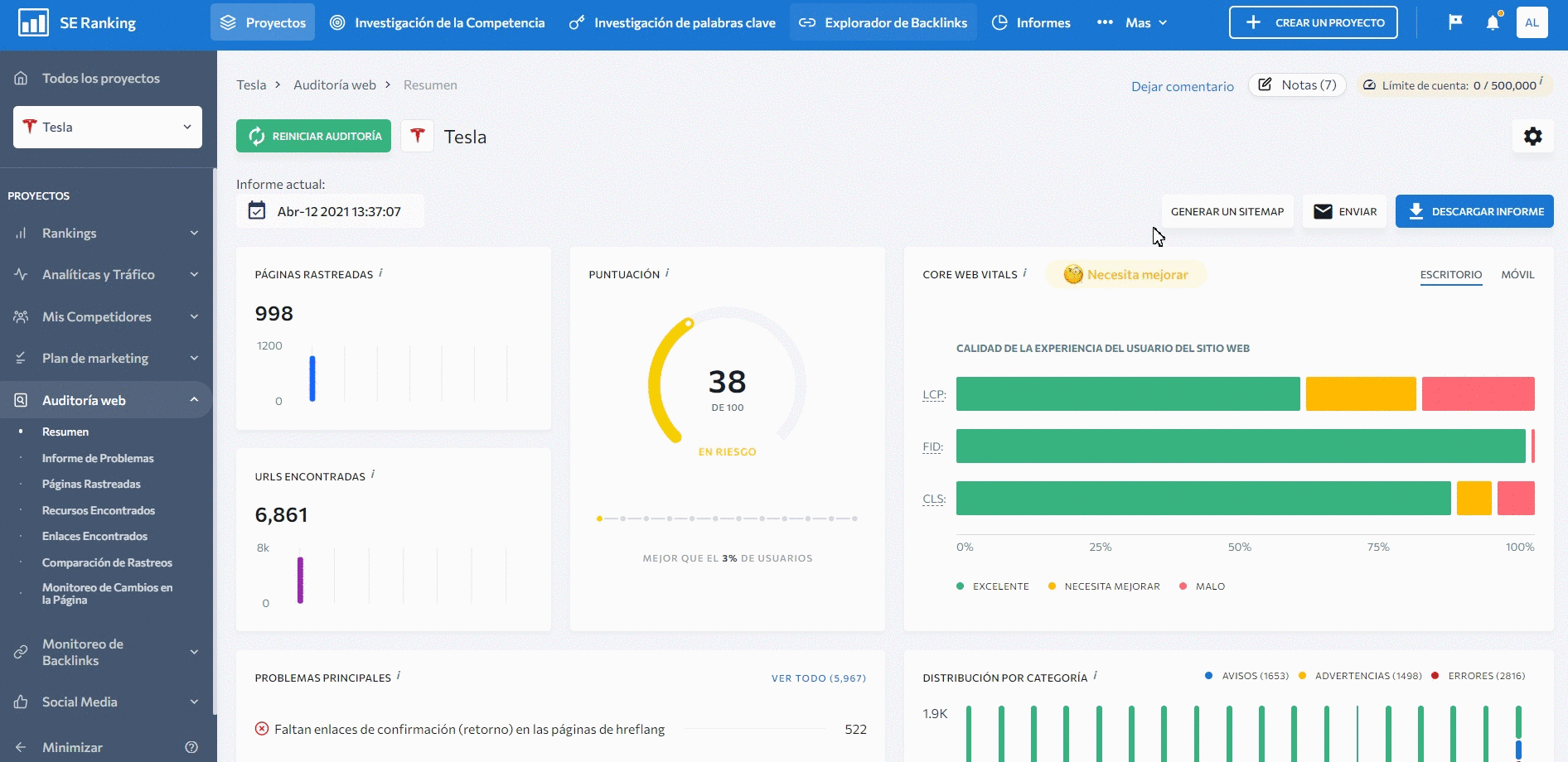This screenshot has height=762, width=1568.
Task: Click info icon next to Problemas Principales
Action: [x=399, y=676]
